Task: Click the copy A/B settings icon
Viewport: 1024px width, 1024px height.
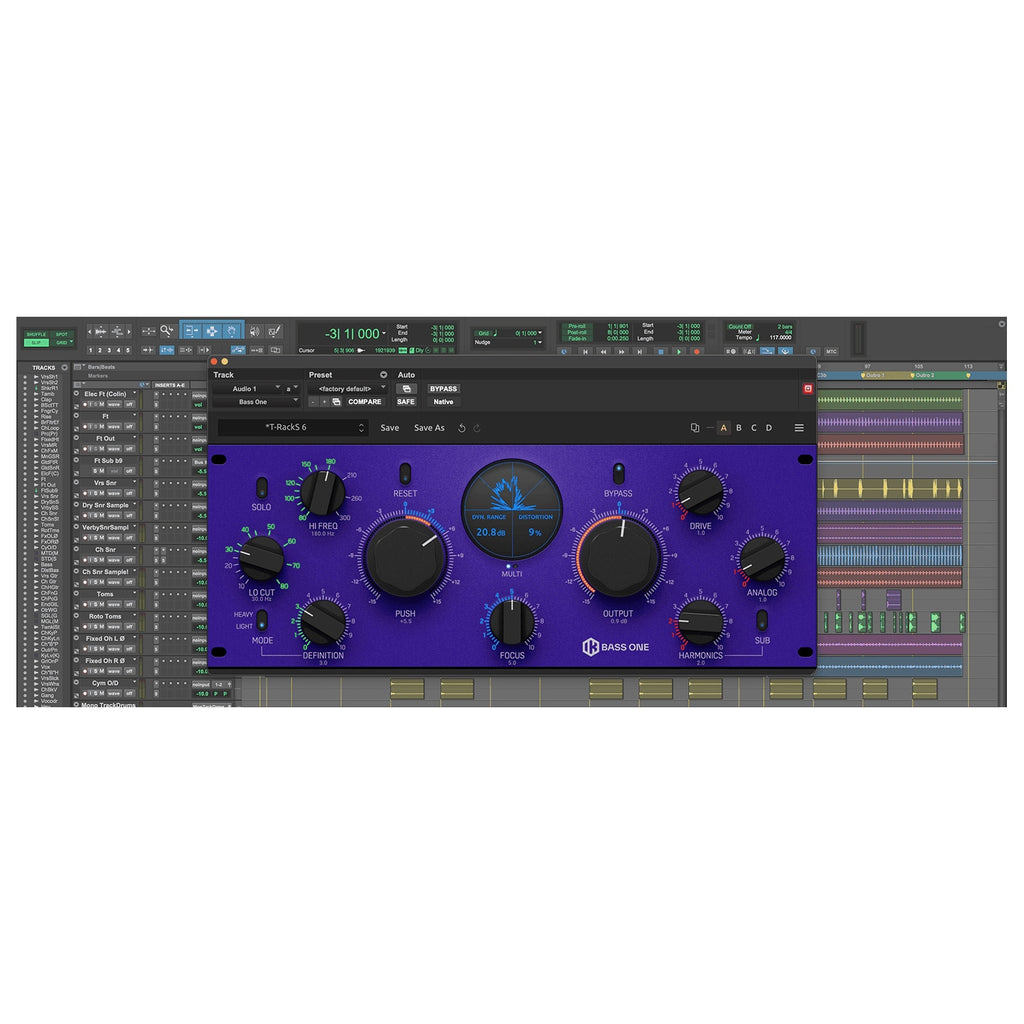Action: point(694,428)
